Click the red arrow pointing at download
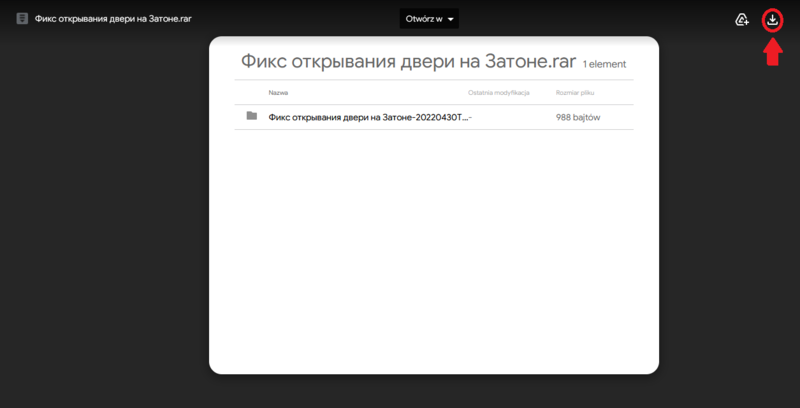The width and height of the screenshot is (800, 408). 772,53
